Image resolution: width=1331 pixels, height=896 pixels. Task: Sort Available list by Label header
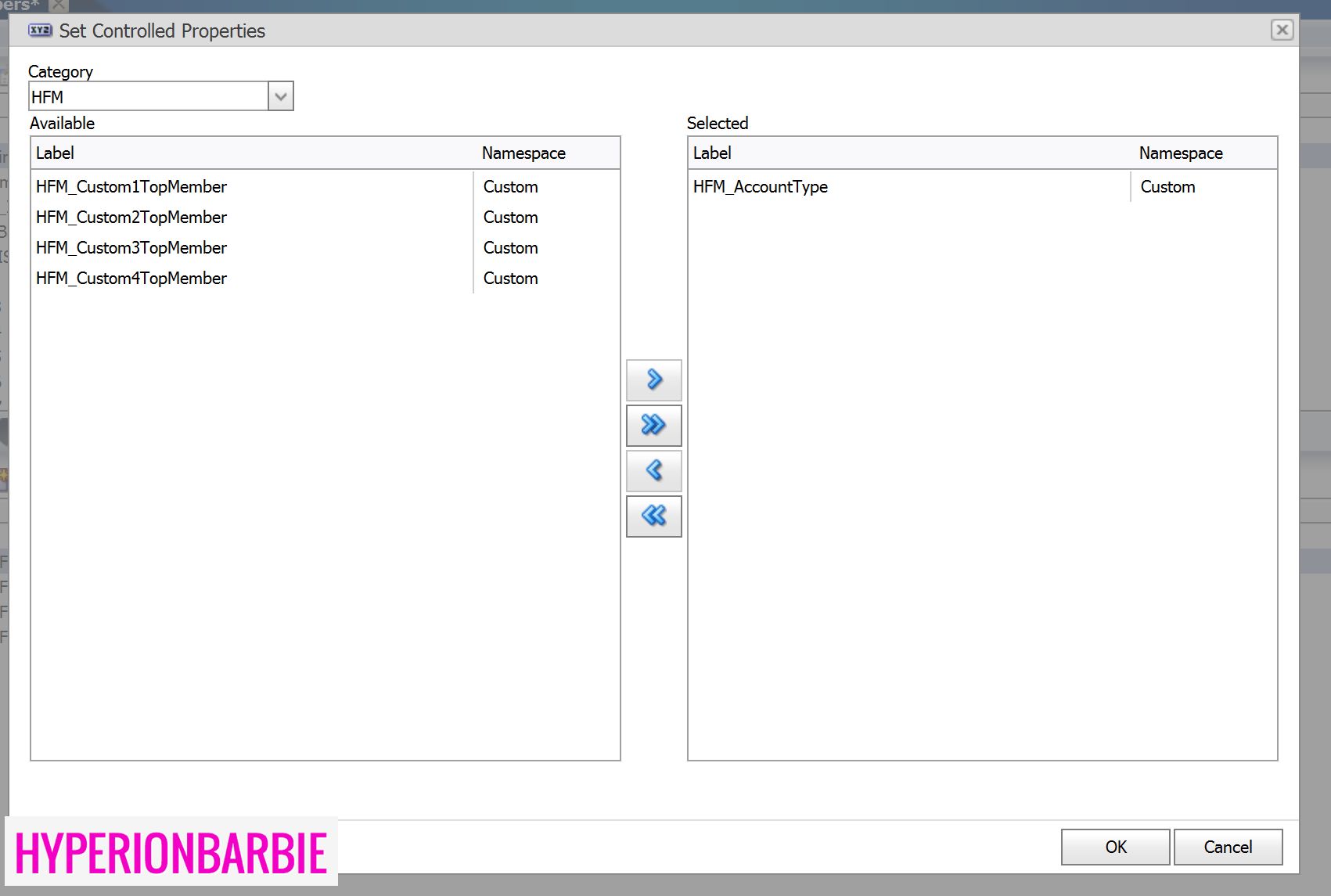pos(55,153)
